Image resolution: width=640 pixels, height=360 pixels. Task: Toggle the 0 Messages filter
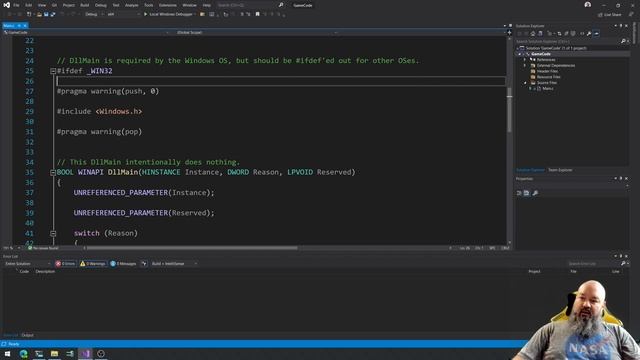[123, 264]
